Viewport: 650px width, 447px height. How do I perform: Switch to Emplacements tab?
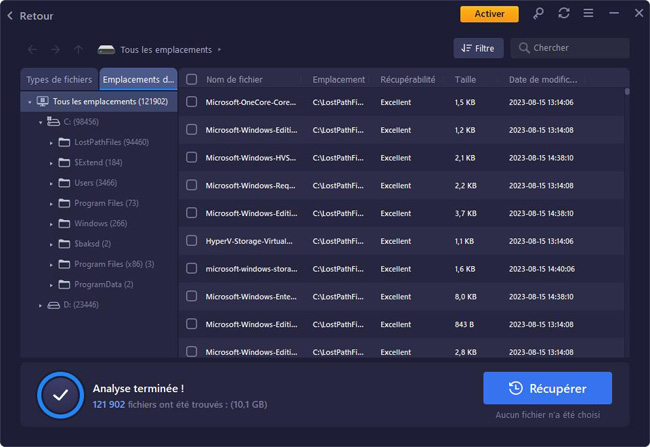pyautogui.click(x=138, y=80)
